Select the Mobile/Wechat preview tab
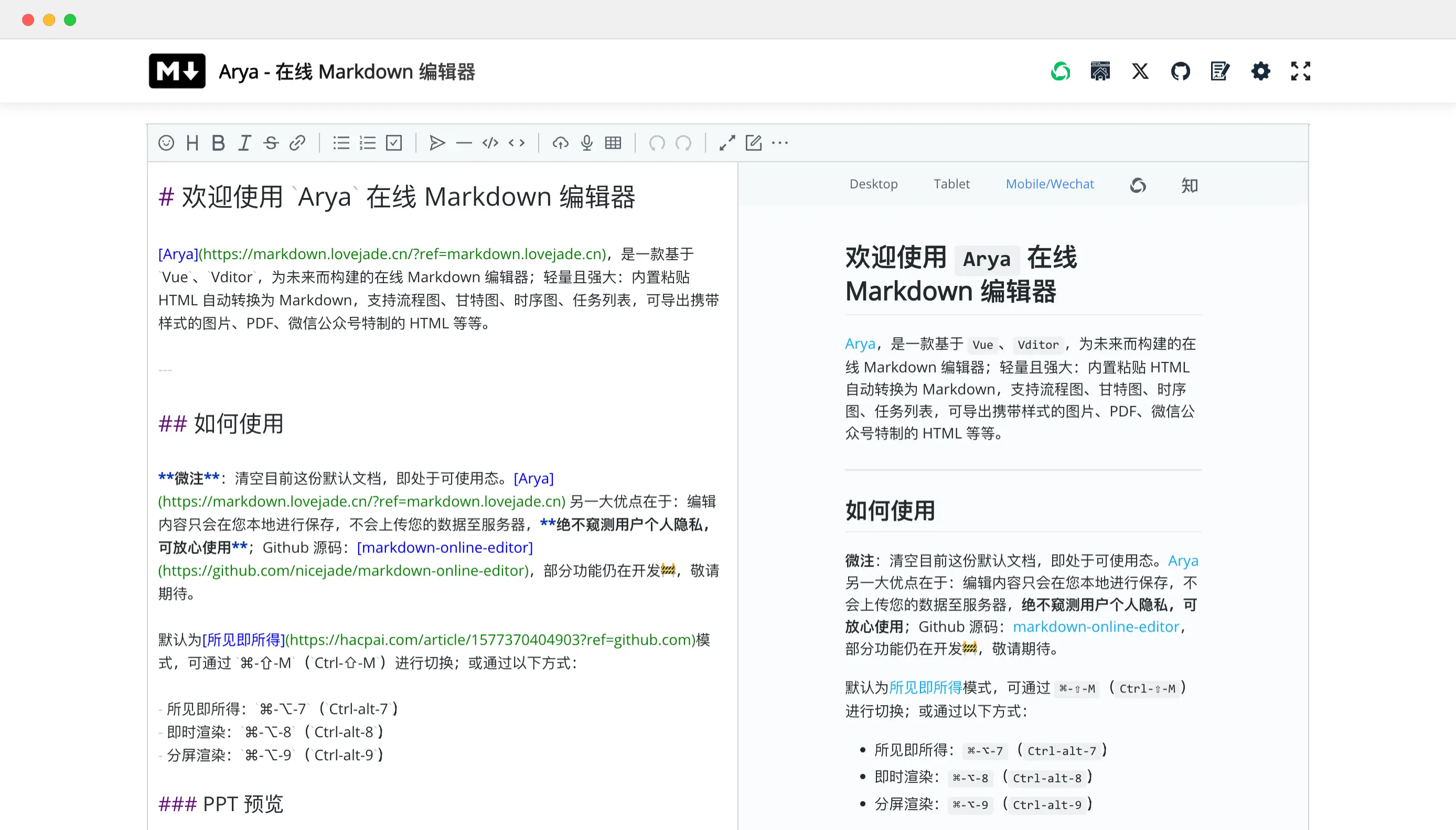Image resolution: width=1456 pixels, height=830 pixels. pos(1050,184)
